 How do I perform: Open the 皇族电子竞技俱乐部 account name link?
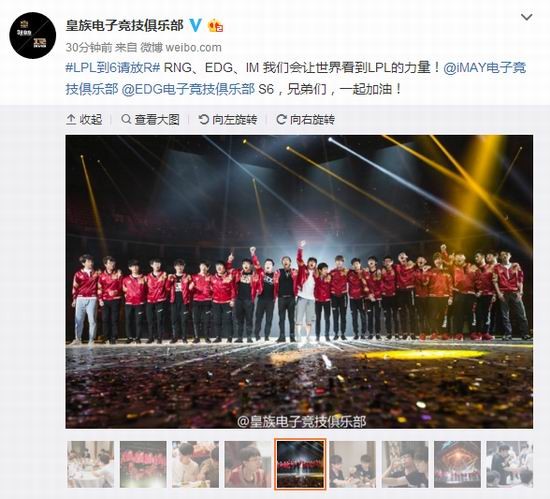(x=125, y=25)
